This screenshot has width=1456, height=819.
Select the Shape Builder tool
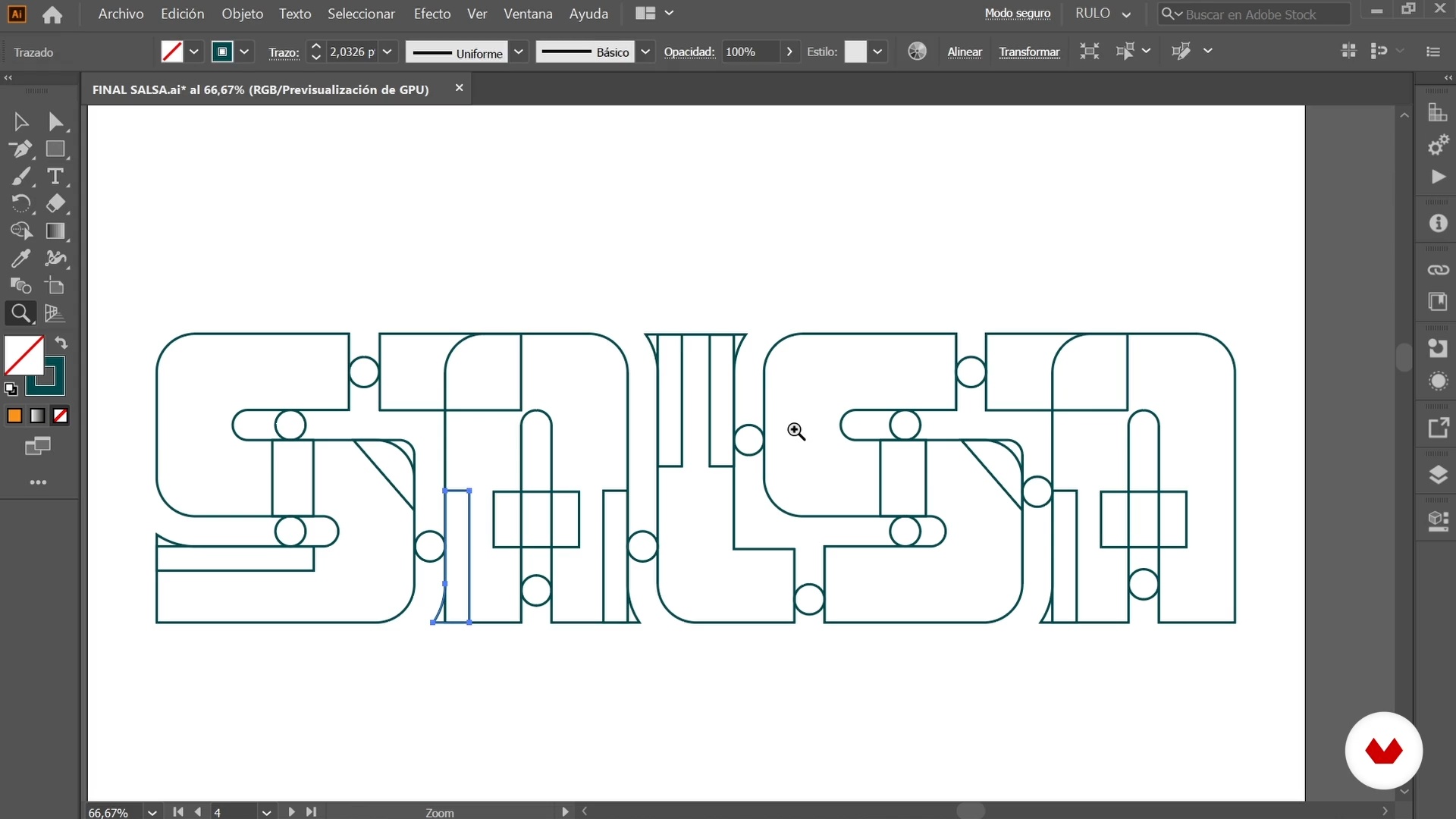tap(20, 231)
